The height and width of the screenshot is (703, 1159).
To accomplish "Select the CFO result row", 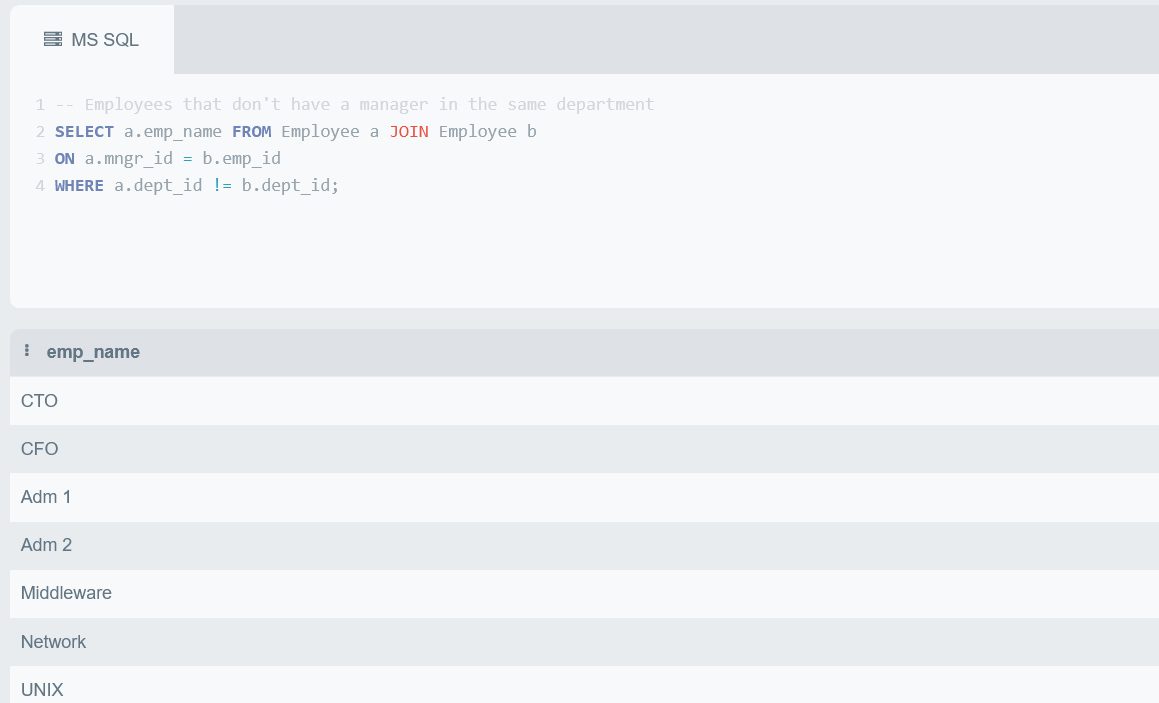I will click(x=584, y=449).
